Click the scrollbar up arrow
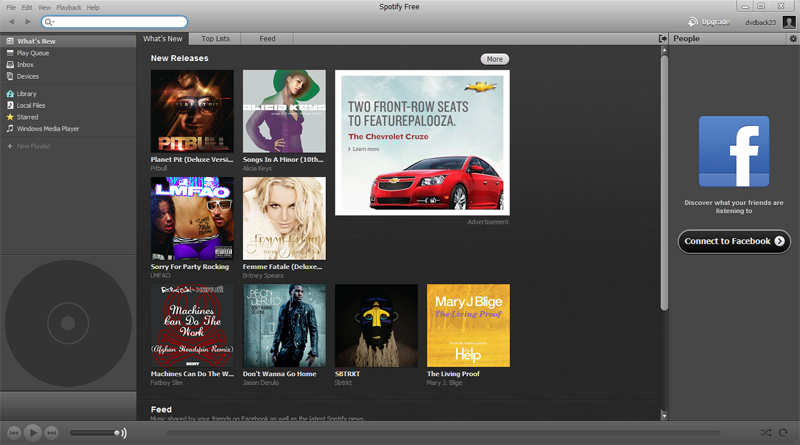The image size is (800, 445). (x=664, y=51)
